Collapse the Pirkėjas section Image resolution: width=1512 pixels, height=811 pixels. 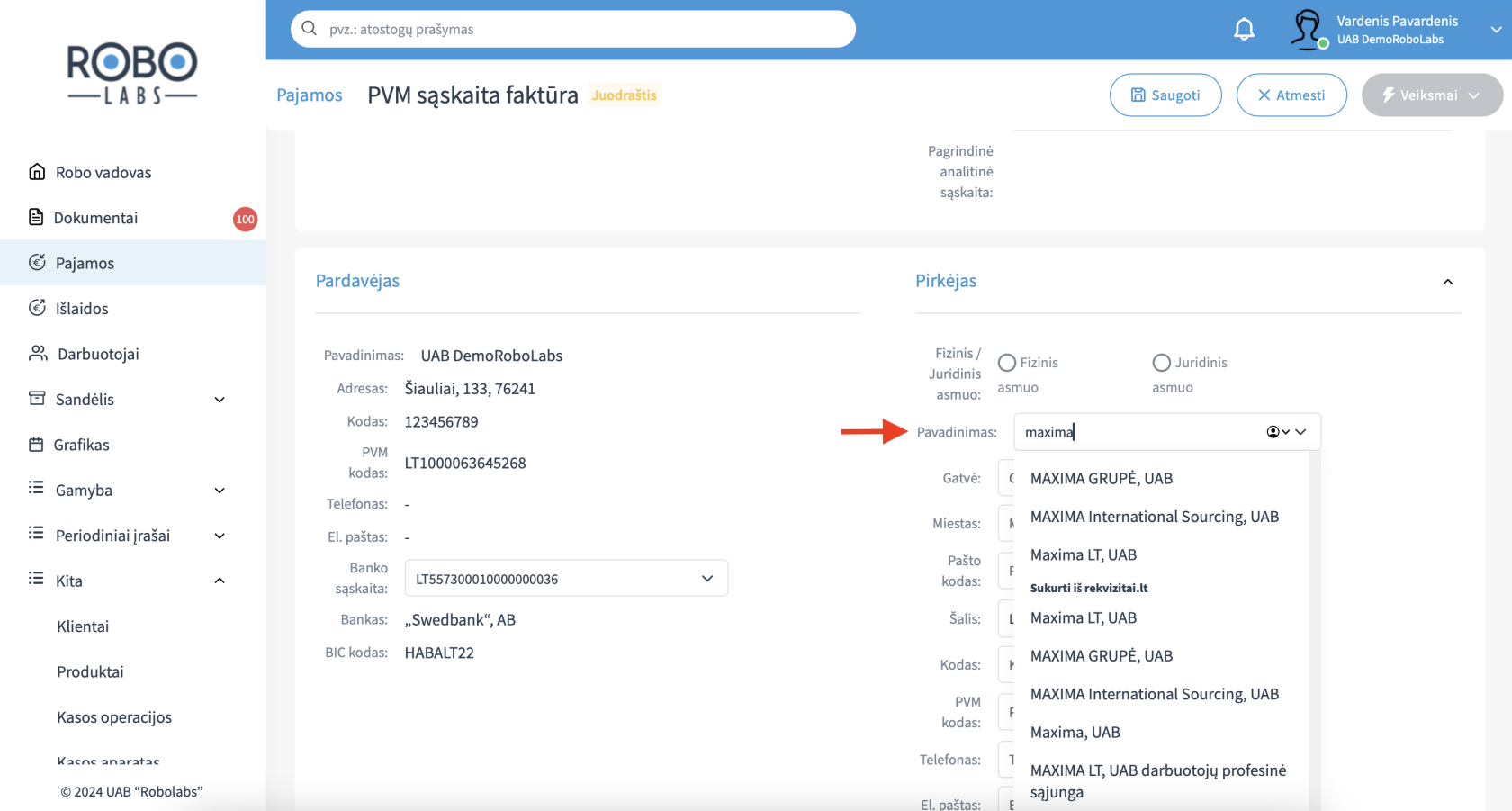pyautogui.click(x=1448, y=282)
